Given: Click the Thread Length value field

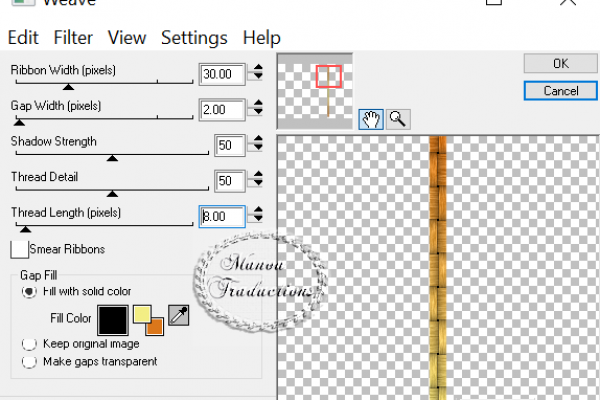Looking at the screenshot, I should (x=222, y=217).
